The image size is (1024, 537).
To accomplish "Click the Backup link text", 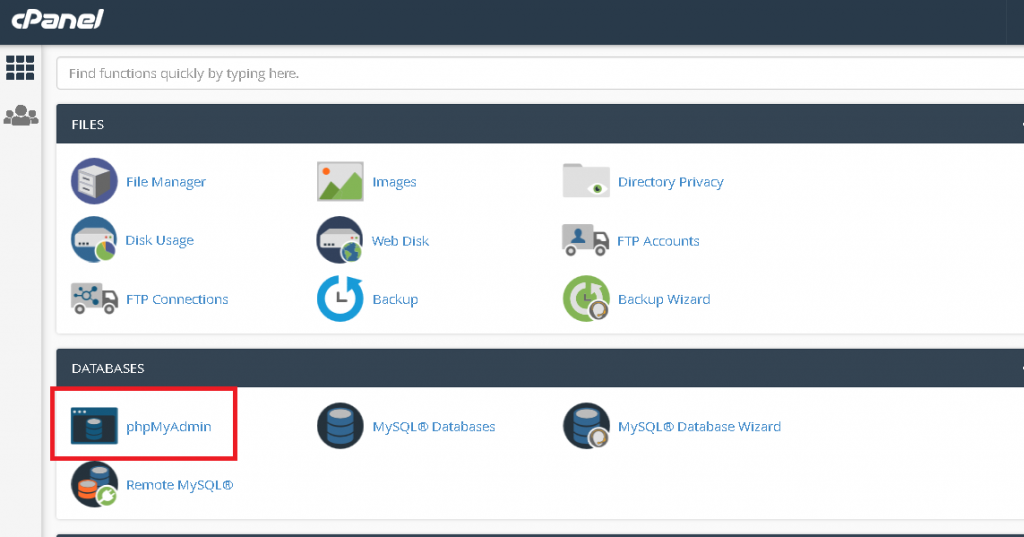I will [395, 299].
